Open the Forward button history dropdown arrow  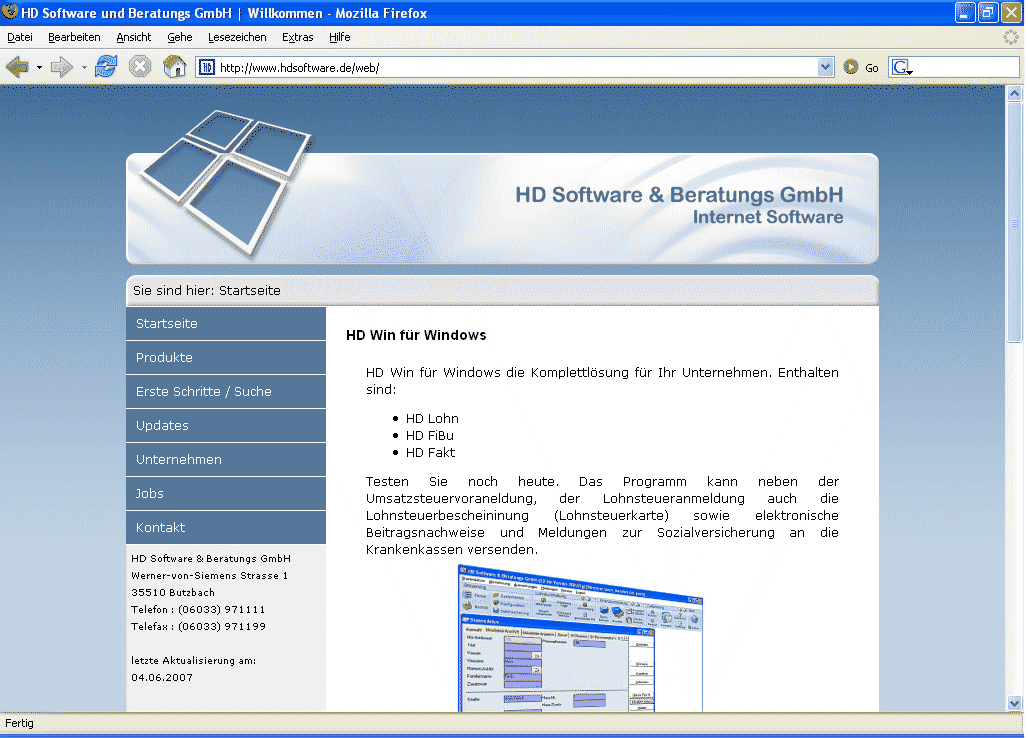[x=84, y=68]
